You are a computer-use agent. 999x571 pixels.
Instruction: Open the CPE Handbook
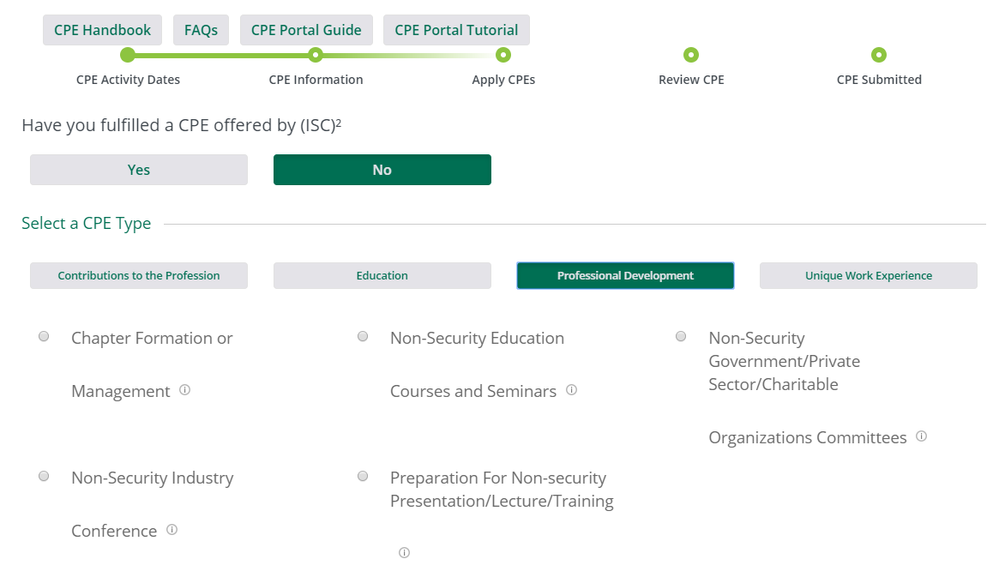click(x=102, y=30)
